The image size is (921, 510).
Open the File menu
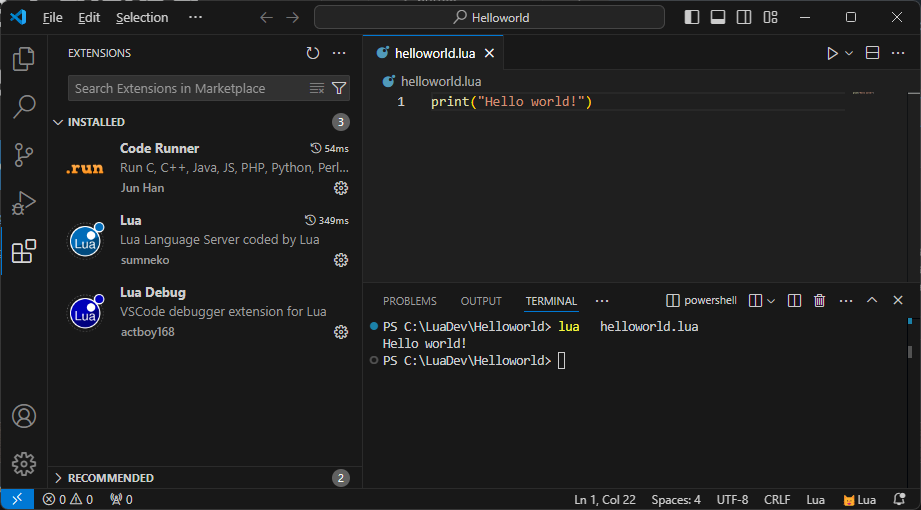click(x=52, y=18)
